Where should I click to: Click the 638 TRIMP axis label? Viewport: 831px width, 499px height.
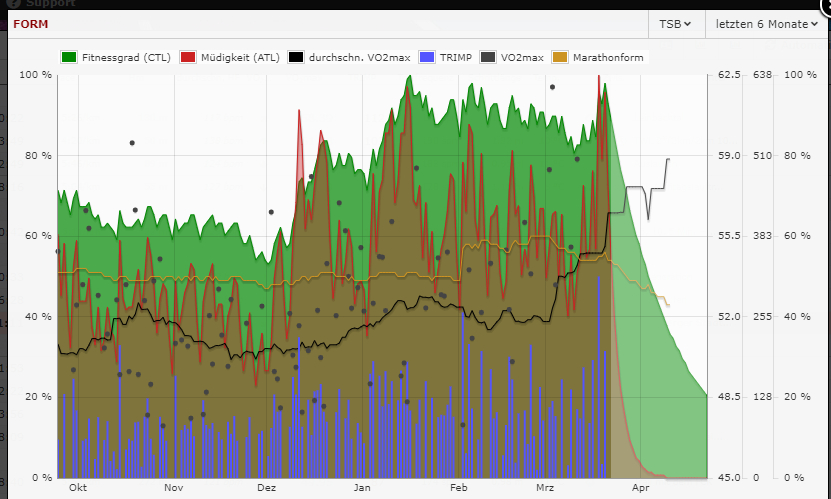[762, 75]
